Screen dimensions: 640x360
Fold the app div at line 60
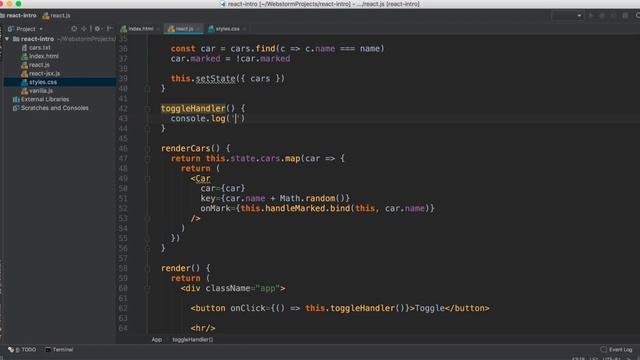click(147, 288)
